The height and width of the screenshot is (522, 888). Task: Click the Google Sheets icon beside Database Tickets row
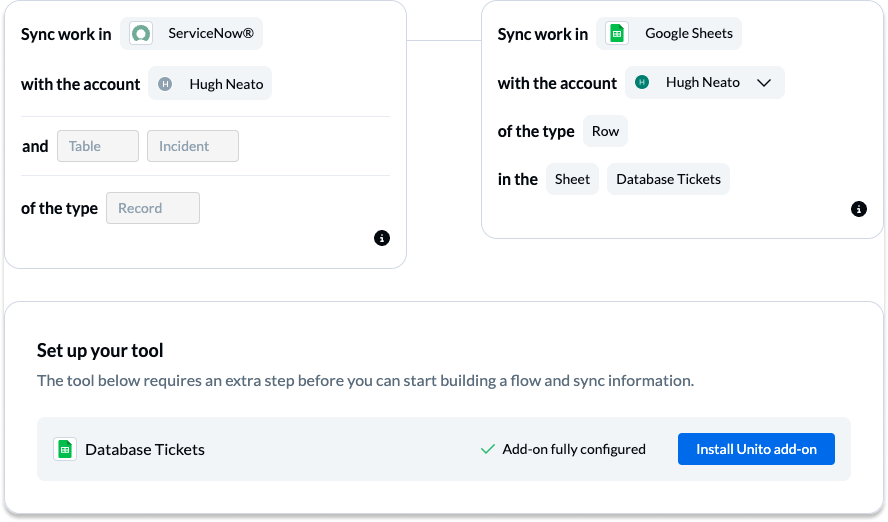[65, 450]
